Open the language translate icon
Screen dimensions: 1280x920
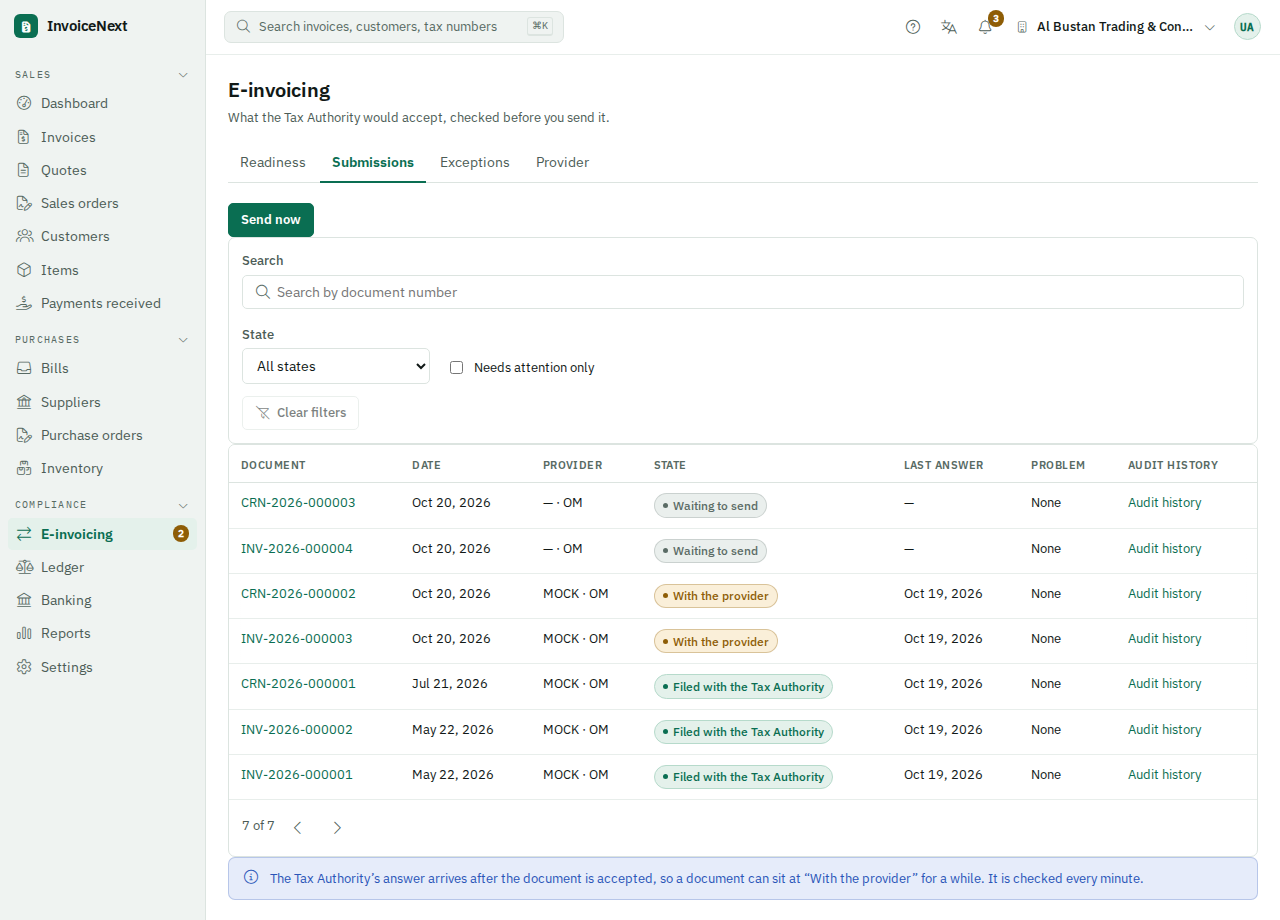tap(949, 27)
